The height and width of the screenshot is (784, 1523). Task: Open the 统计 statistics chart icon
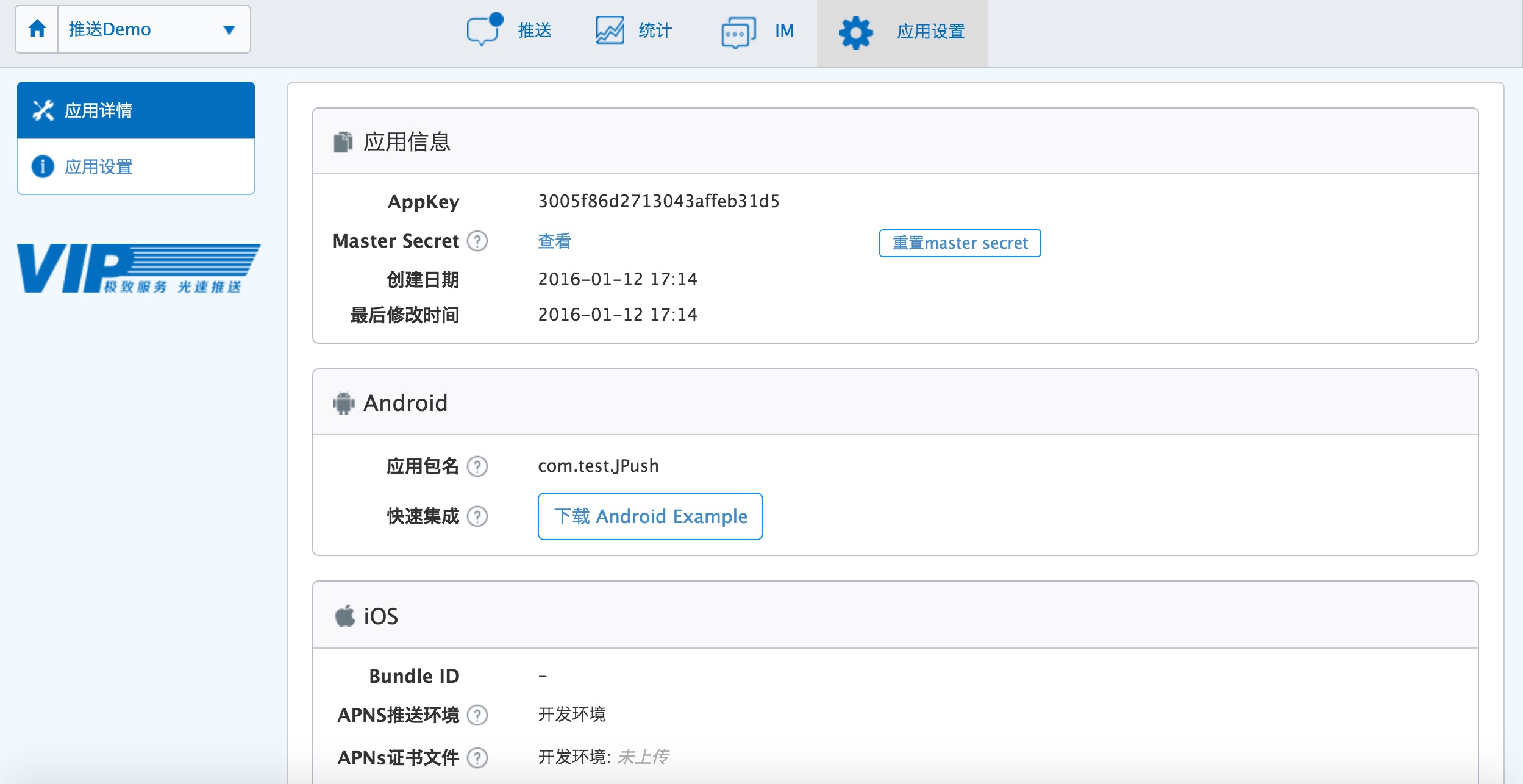610,30
